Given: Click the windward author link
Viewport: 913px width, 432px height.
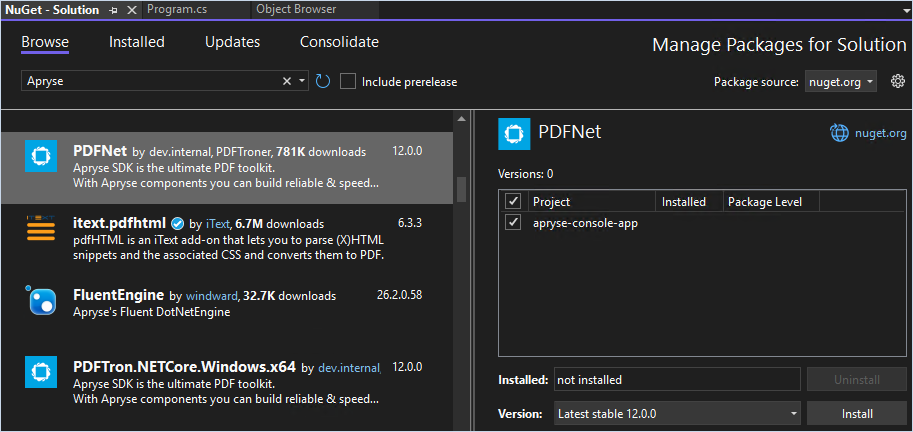Looking at the screenshot, I should (x=212, y=296).
